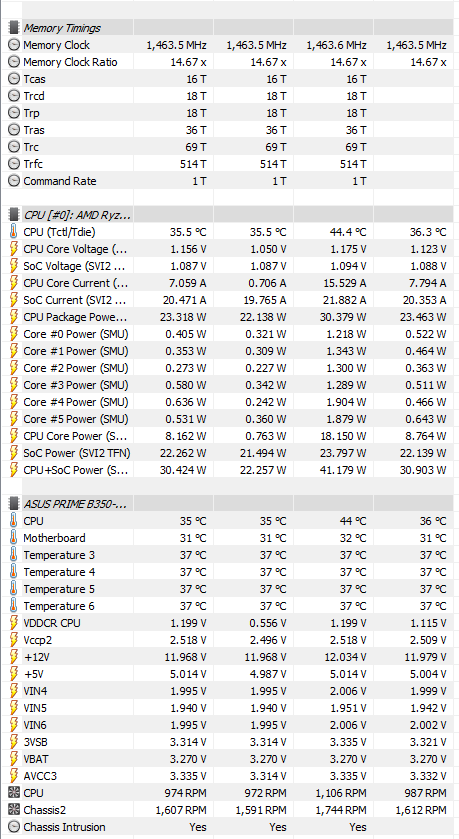Click the lightning icon beside +12V
The width and height of the screenshot is (459, 839).
tap(14, 657)
